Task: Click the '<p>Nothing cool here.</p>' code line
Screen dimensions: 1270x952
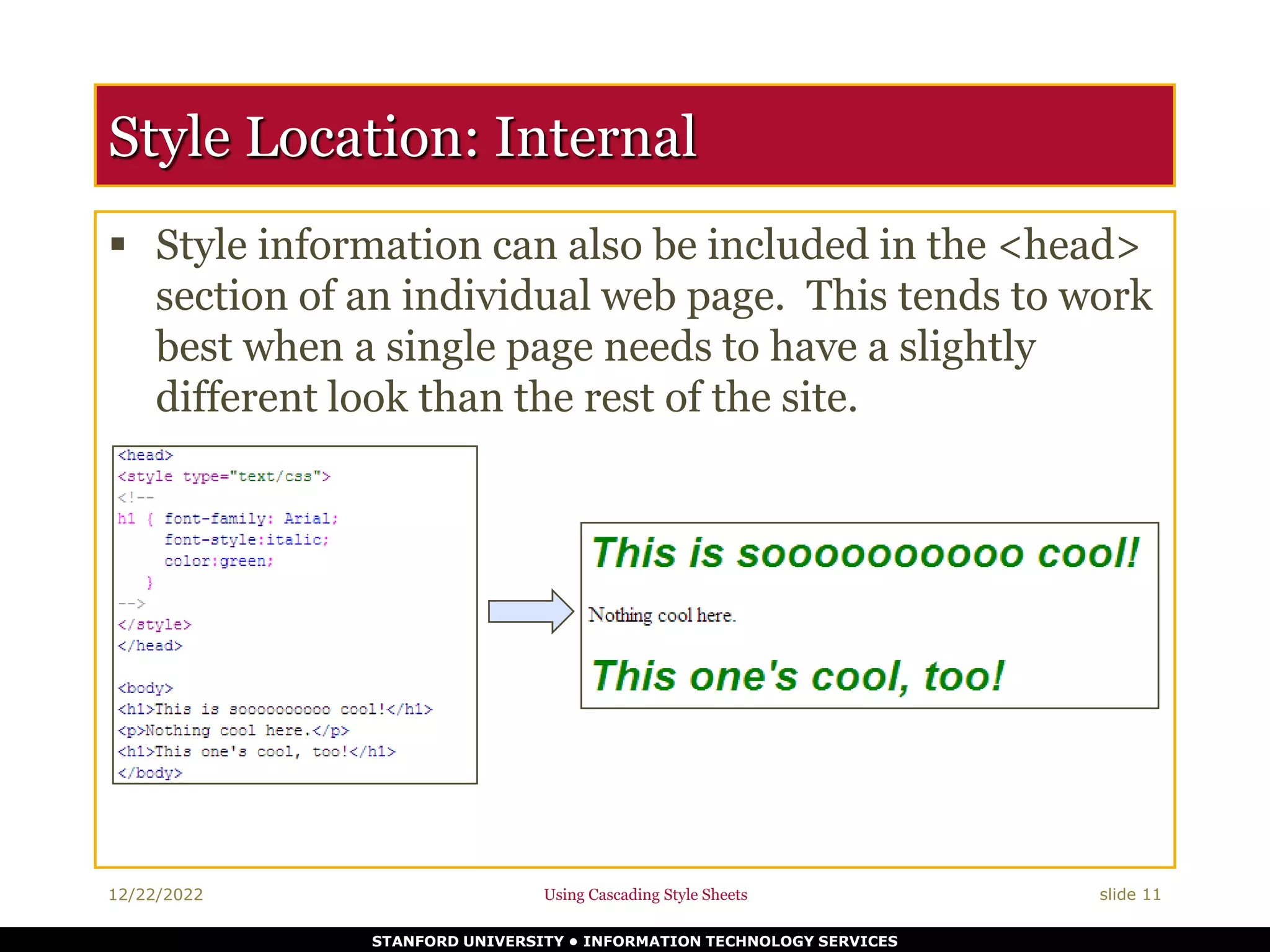Action: point(234,731)
